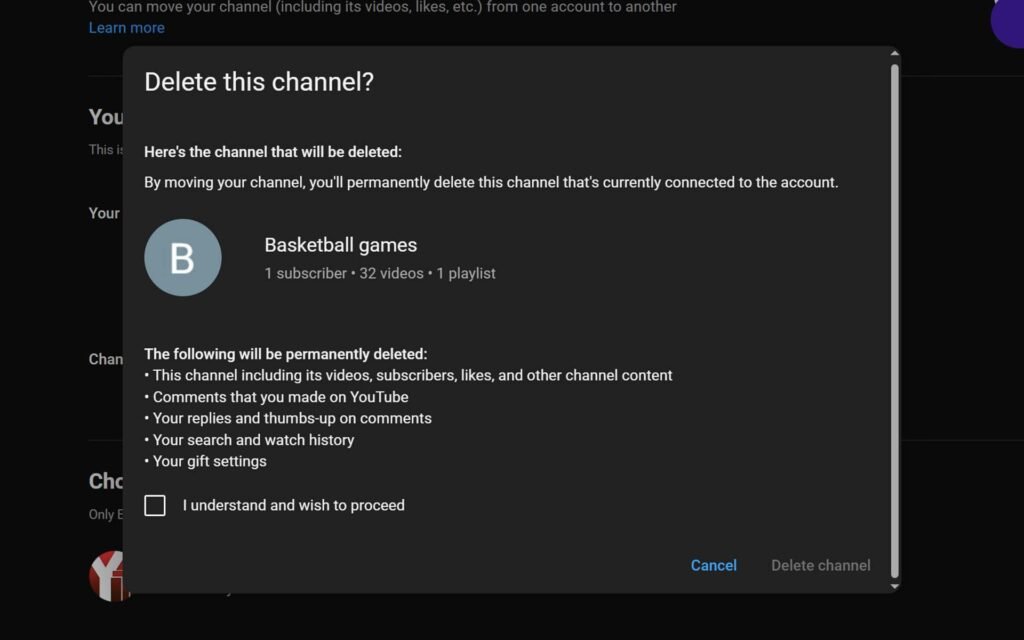Click the red channel avatar behind the dialog
Viewport: 1024px width, 640px height.
[106, 575]
